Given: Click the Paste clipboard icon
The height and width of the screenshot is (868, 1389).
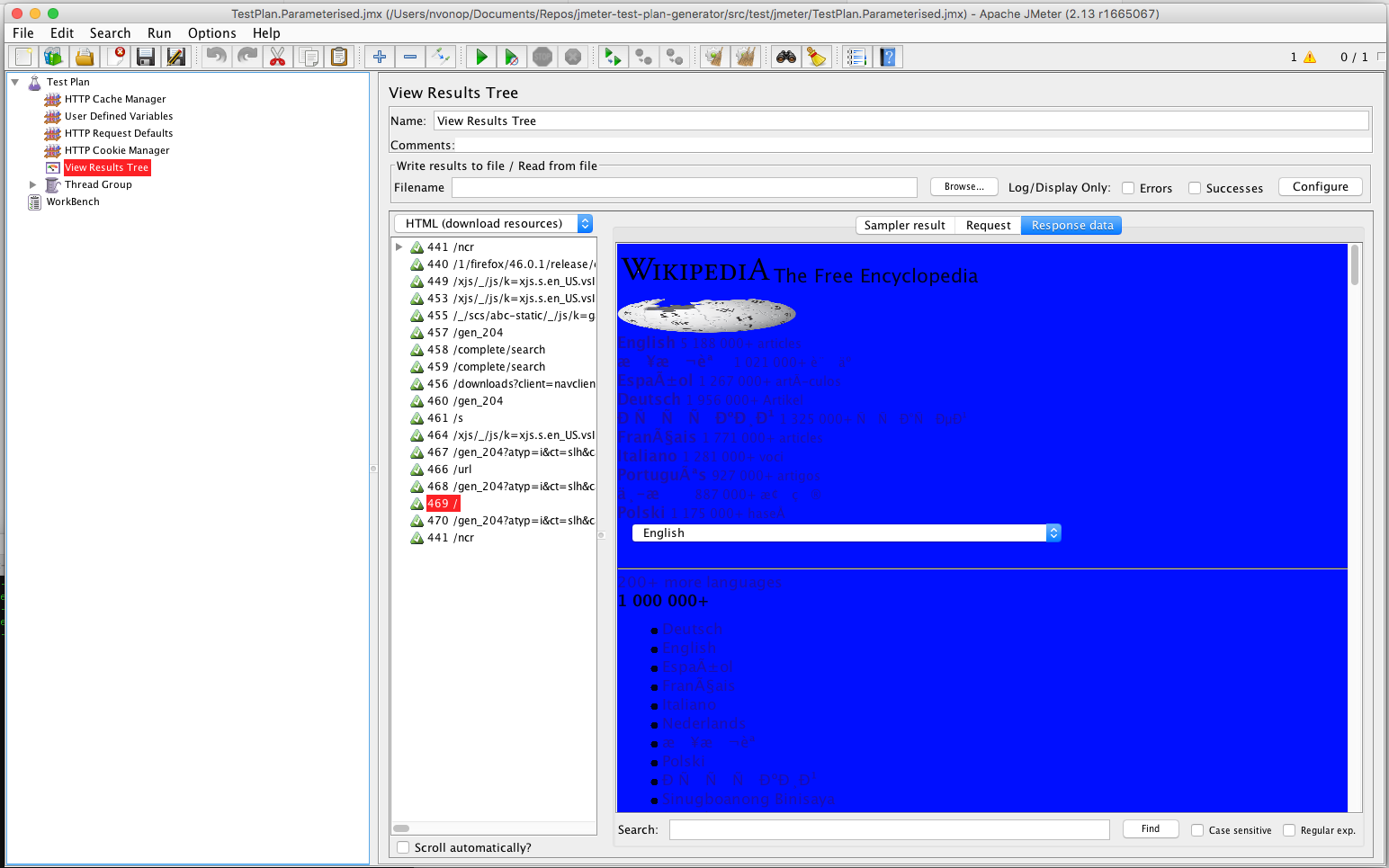Looking at the screenshot, I should pyautogui.click(x=339, y=57).
